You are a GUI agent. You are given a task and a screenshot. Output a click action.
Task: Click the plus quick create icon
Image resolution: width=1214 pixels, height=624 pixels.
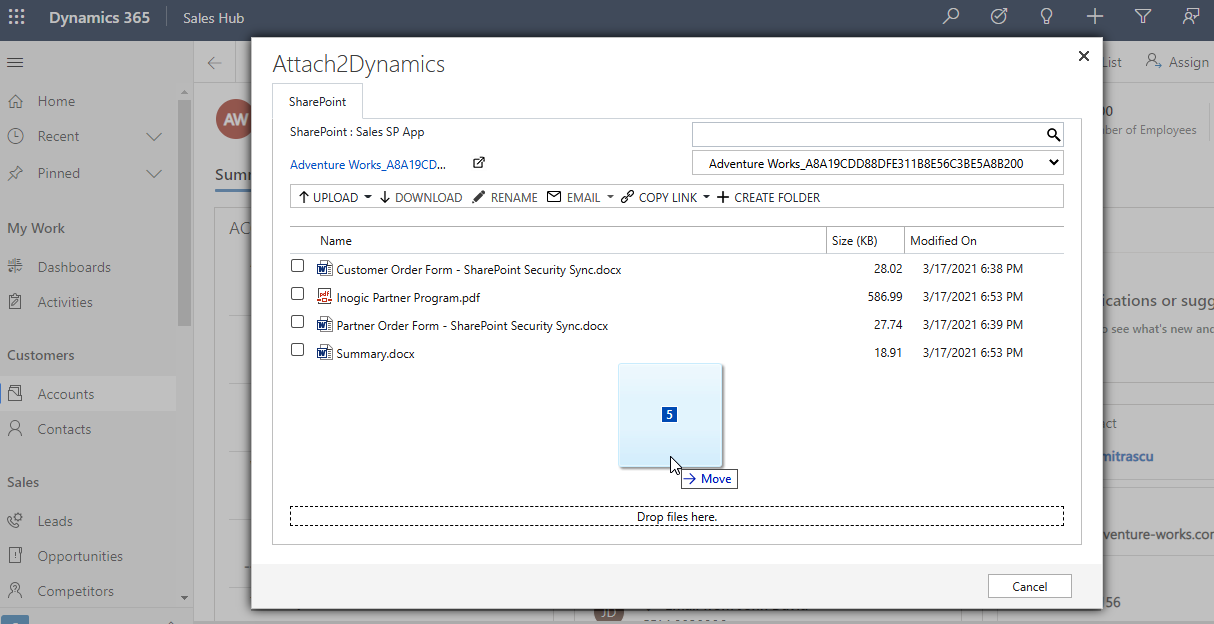pos(1095,16)
